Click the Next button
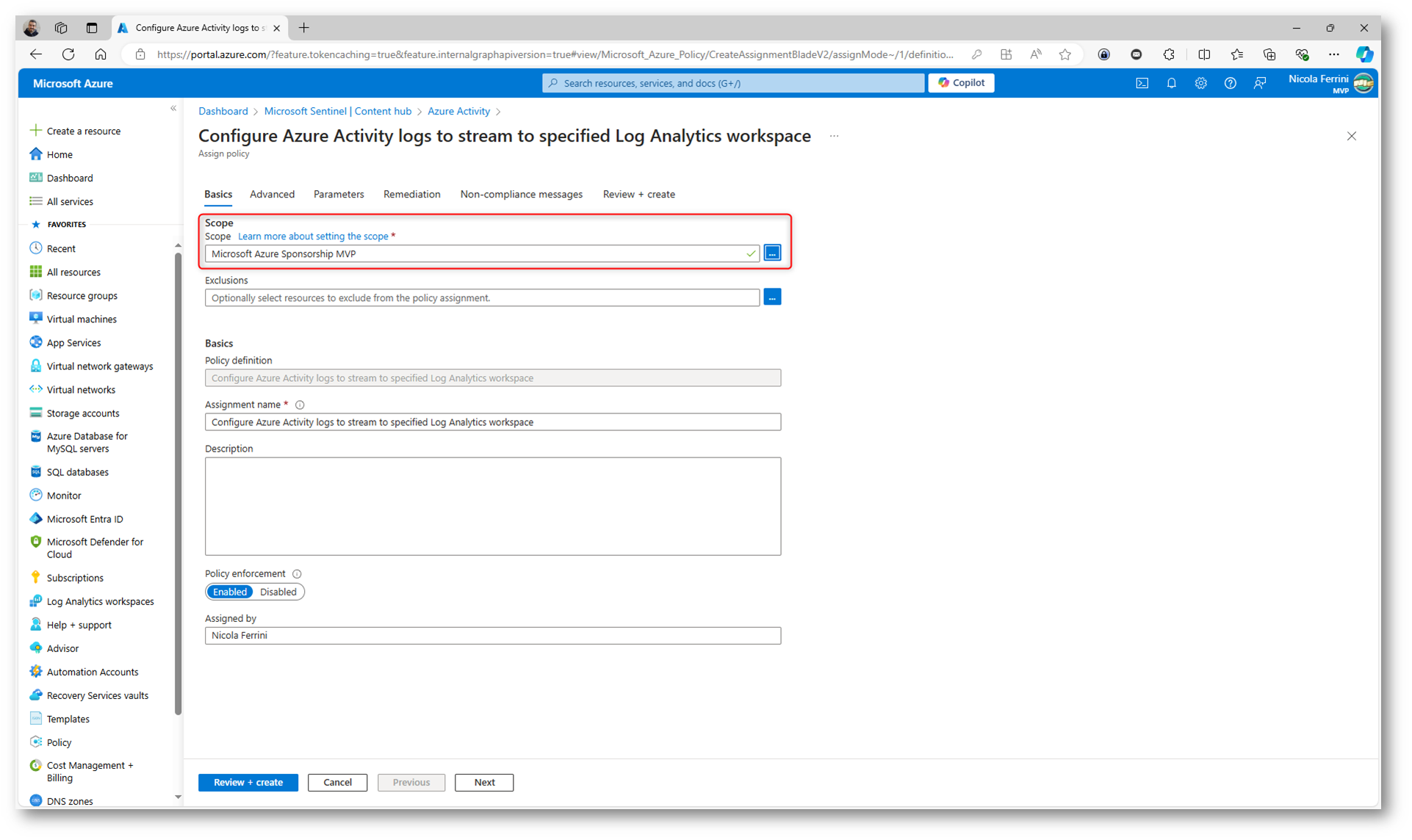The width and height of the screenshot is (1412, 840). click(484, 783)
